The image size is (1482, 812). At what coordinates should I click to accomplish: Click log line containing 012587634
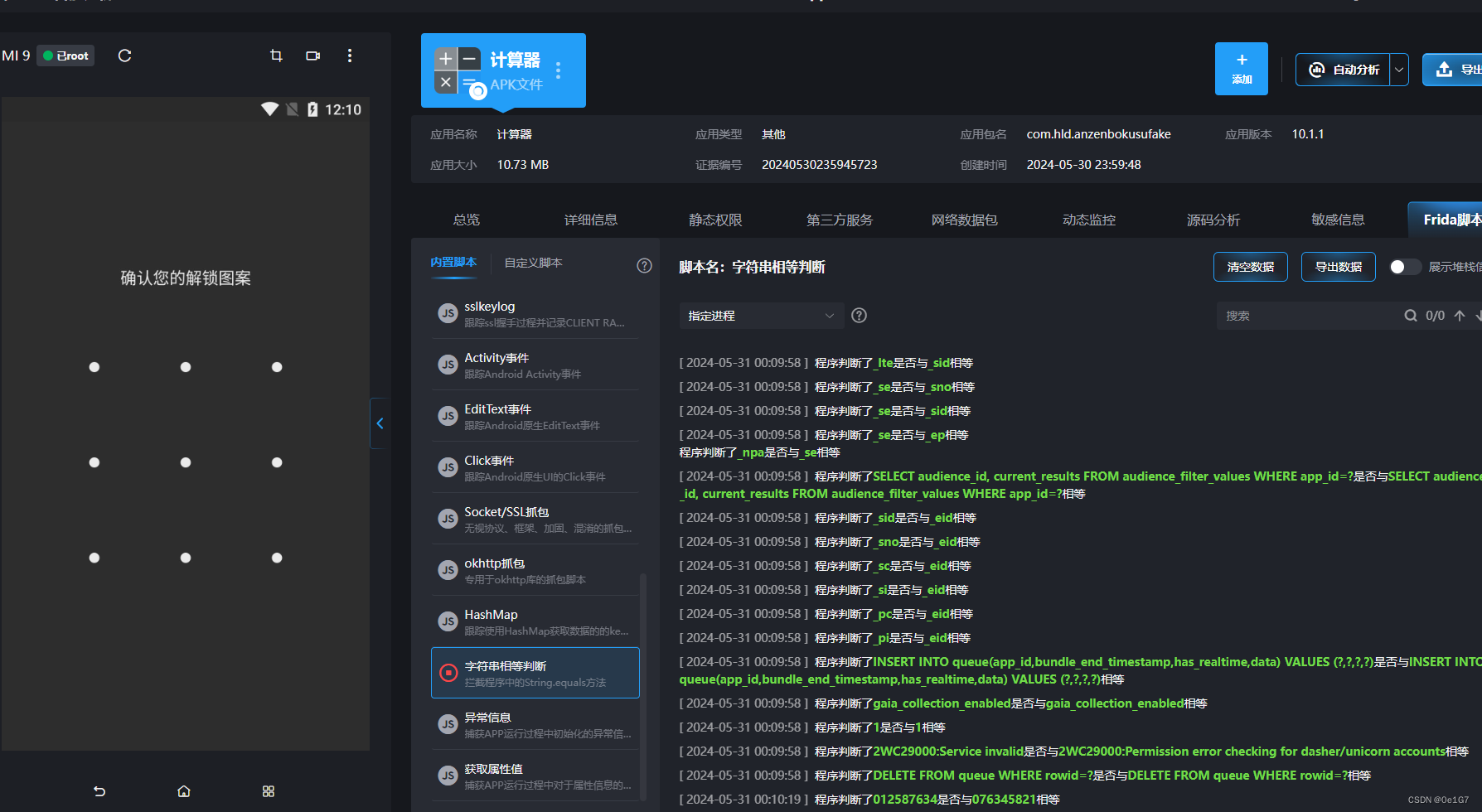(x=869, y=800)
